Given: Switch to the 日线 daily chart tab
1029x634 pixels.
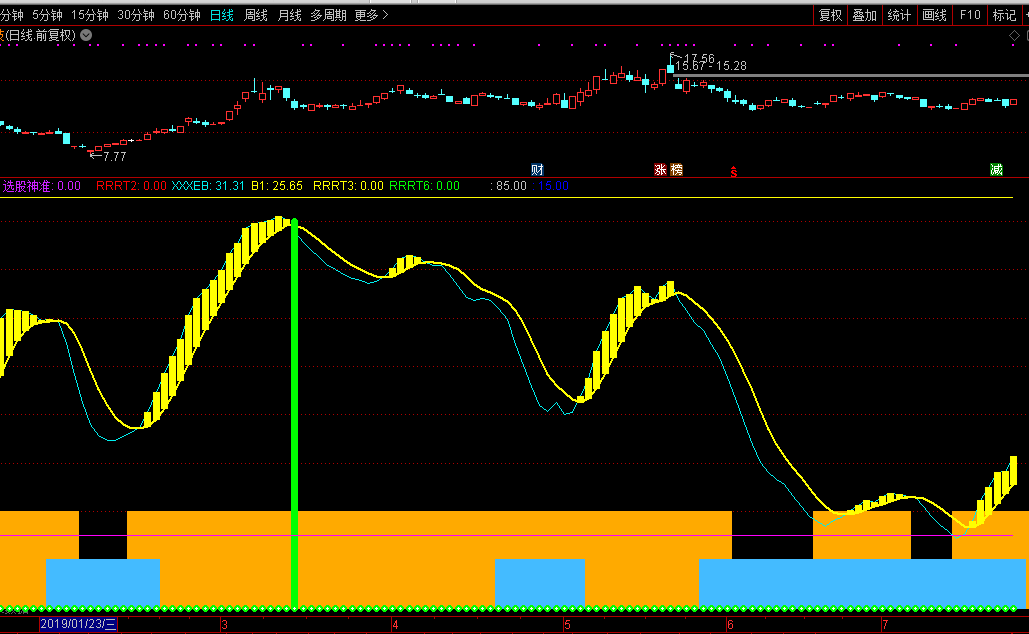Looking at the screenshot, I should point(221,15).
